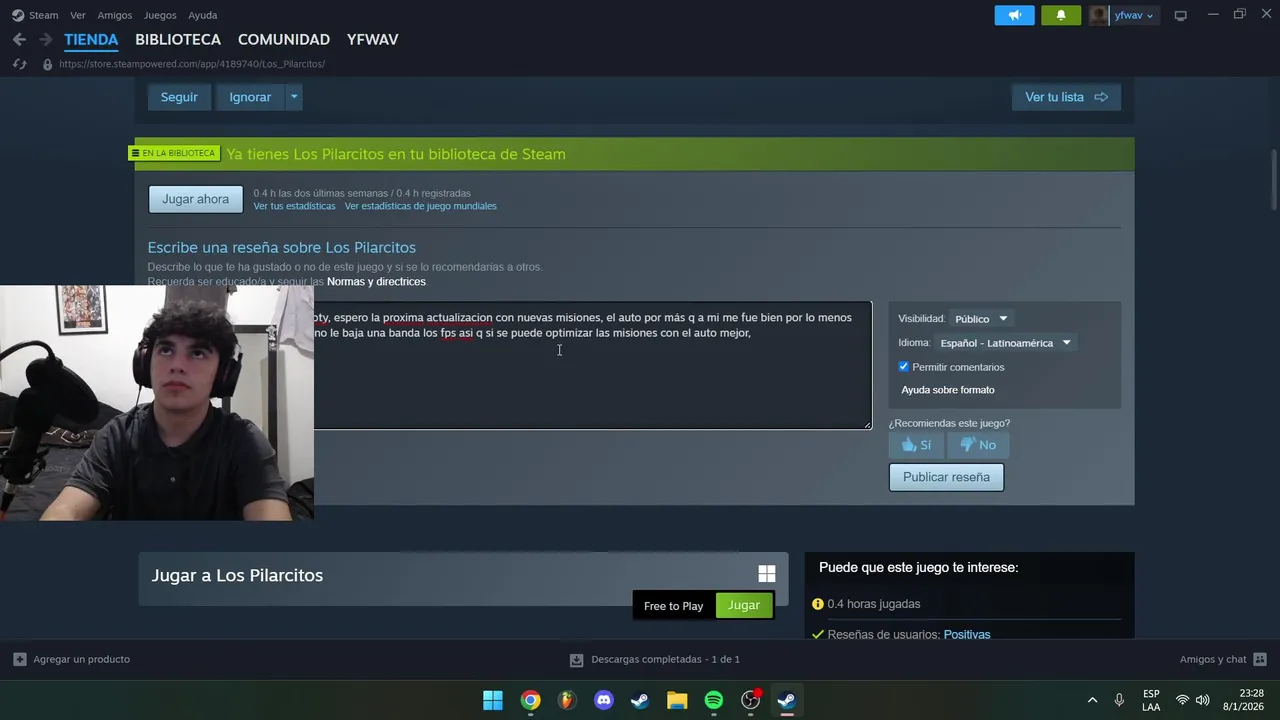Open the Amigos menu
The width and height of the screenshot is (1280, 720).
click(115, 15)
